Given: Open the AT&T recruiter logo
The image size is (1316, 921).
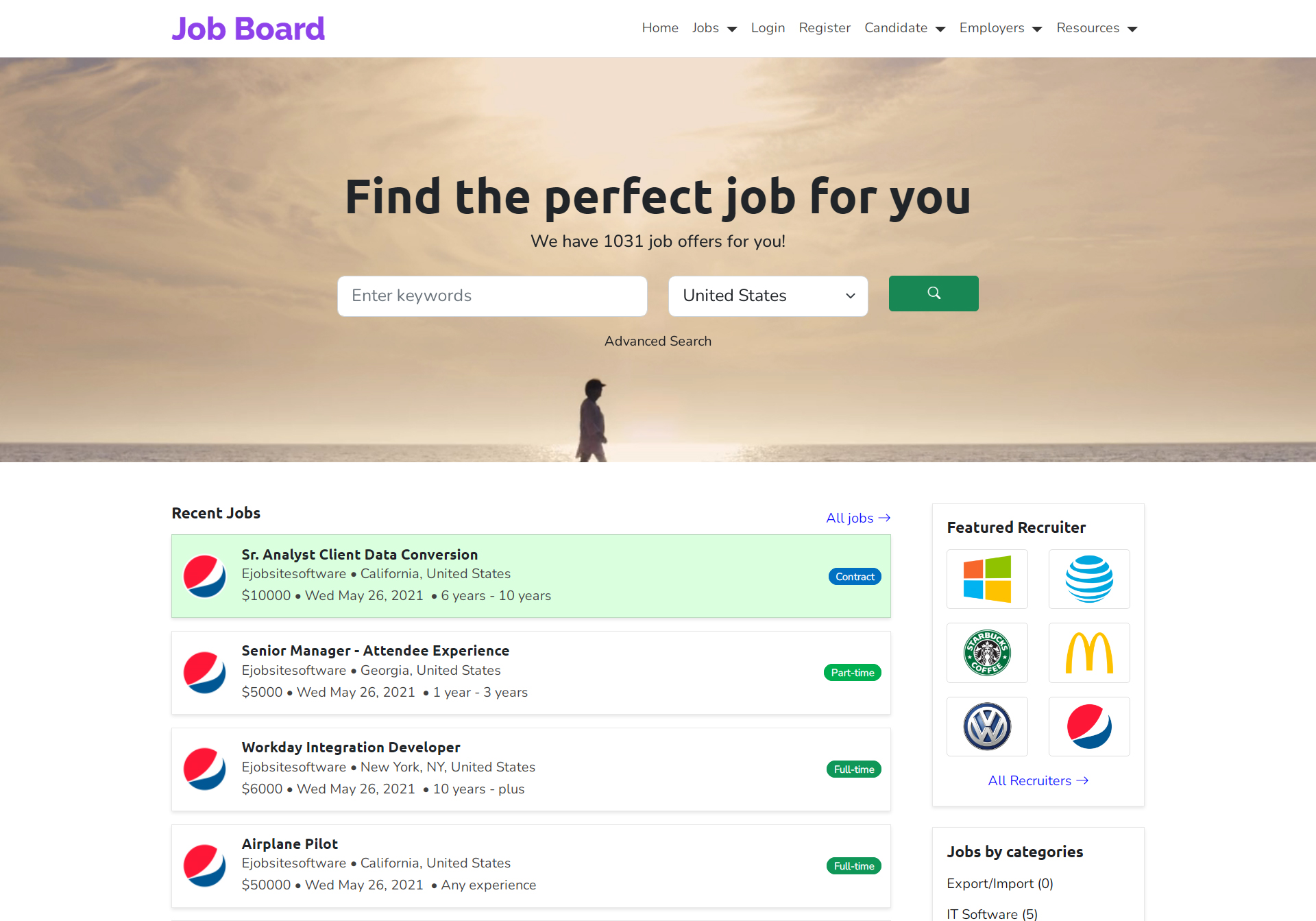Looking at the screenshot, I should 1089,579.
